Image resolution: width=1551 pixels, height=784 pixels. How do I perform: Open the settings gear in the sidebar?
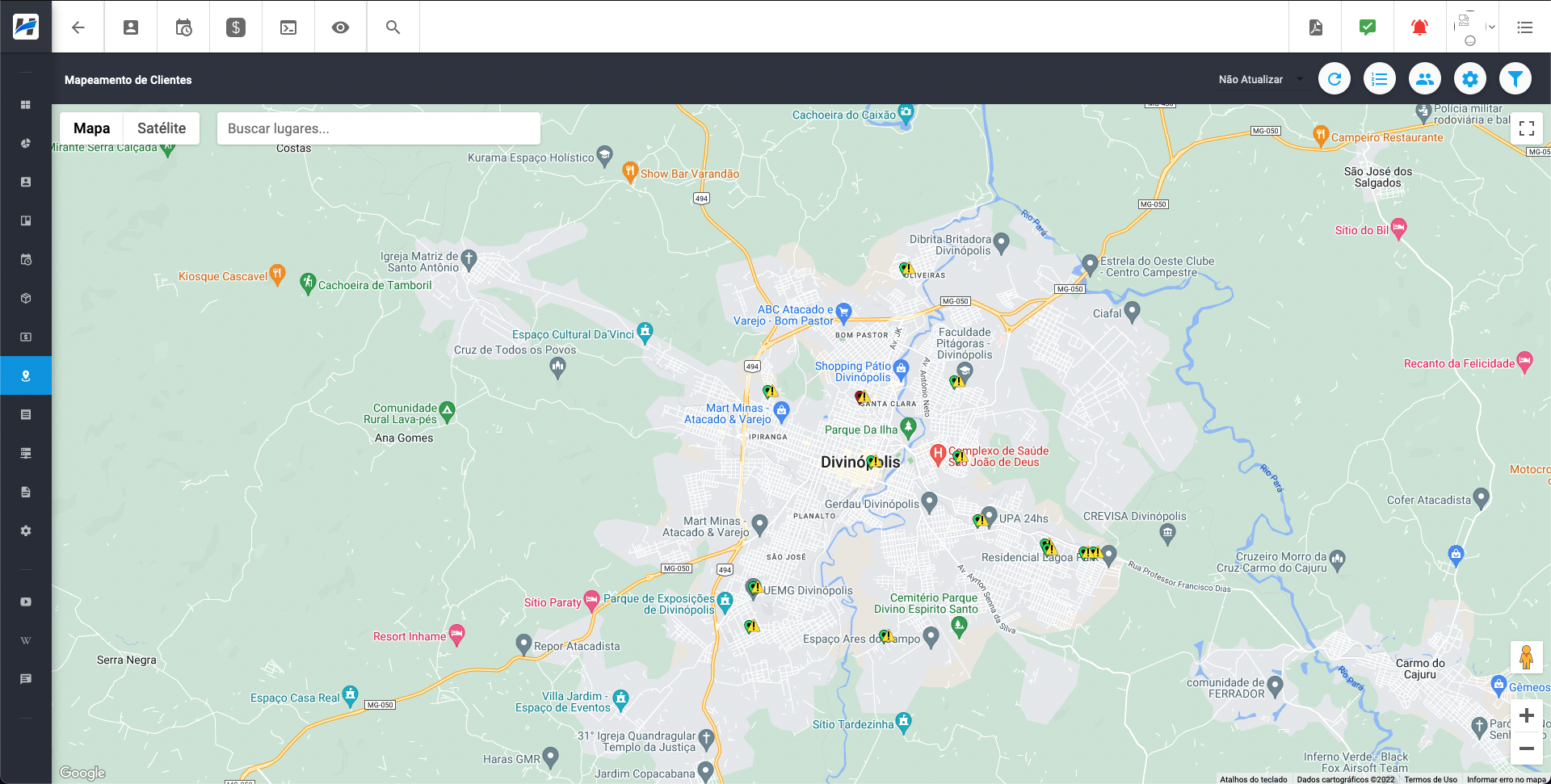click(x=26, y=531)
